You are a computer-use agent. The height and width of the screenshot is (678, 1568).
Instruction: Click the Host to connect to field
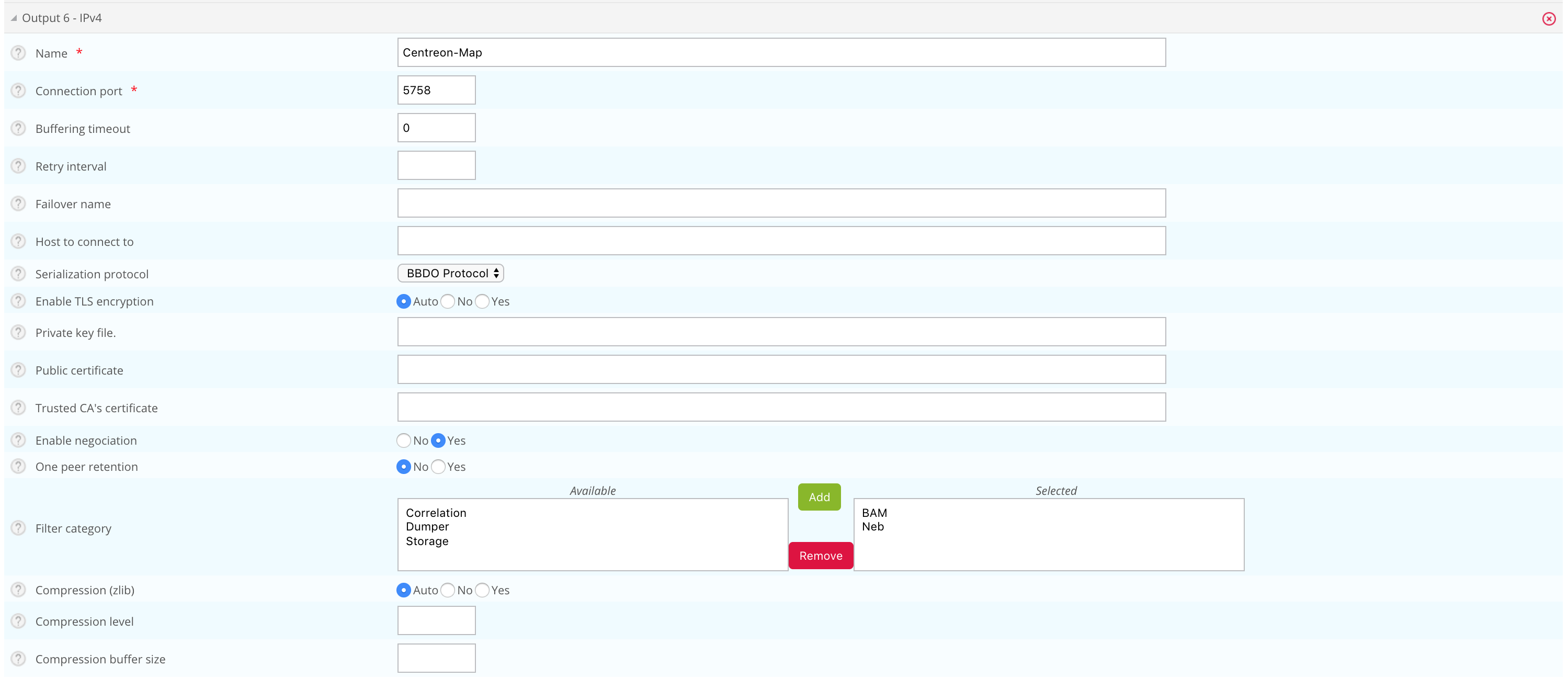click(x=781, y=241)
